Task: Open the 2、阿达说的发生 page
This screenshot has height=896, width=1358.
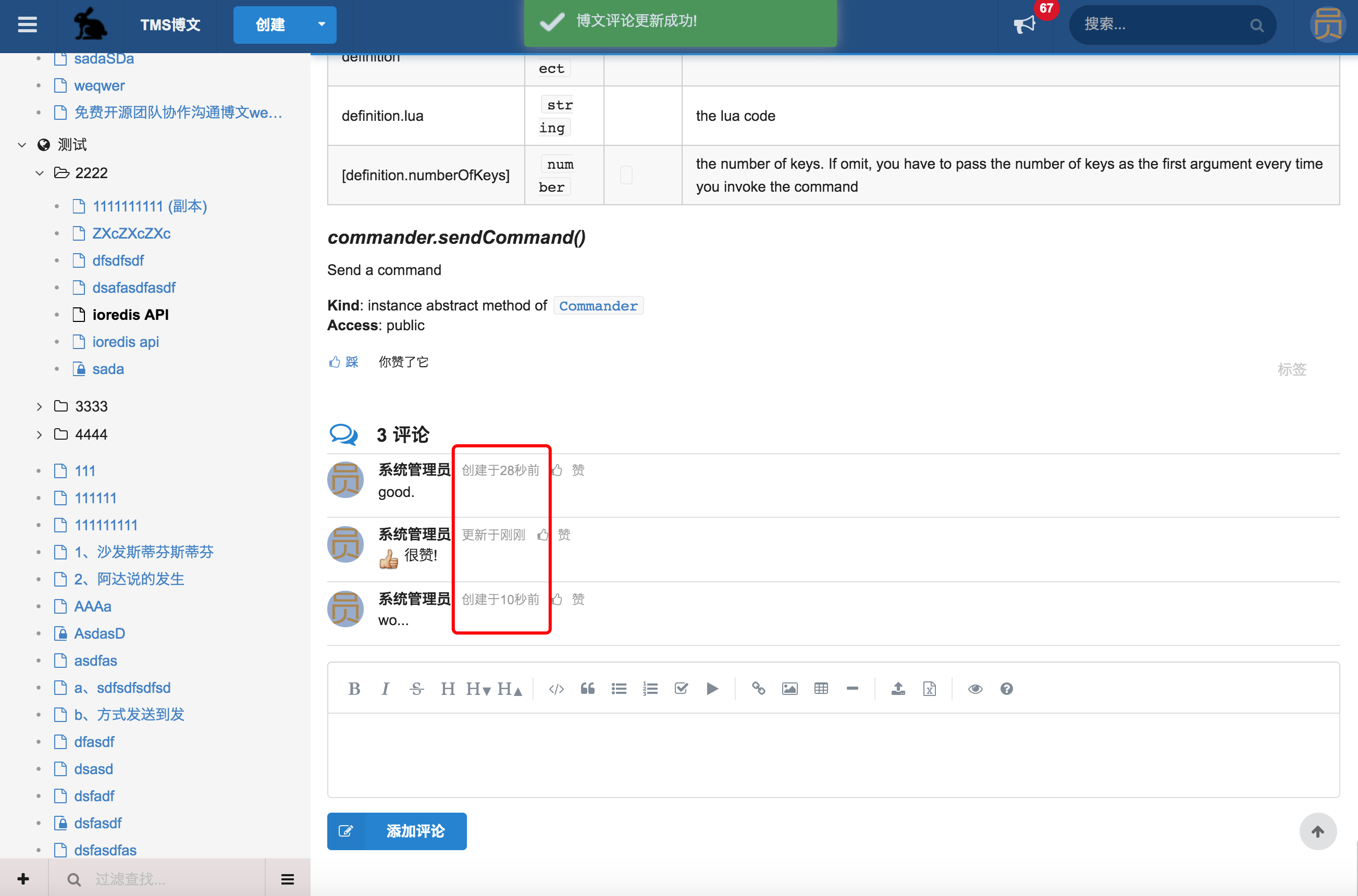Action: (129, 579)
